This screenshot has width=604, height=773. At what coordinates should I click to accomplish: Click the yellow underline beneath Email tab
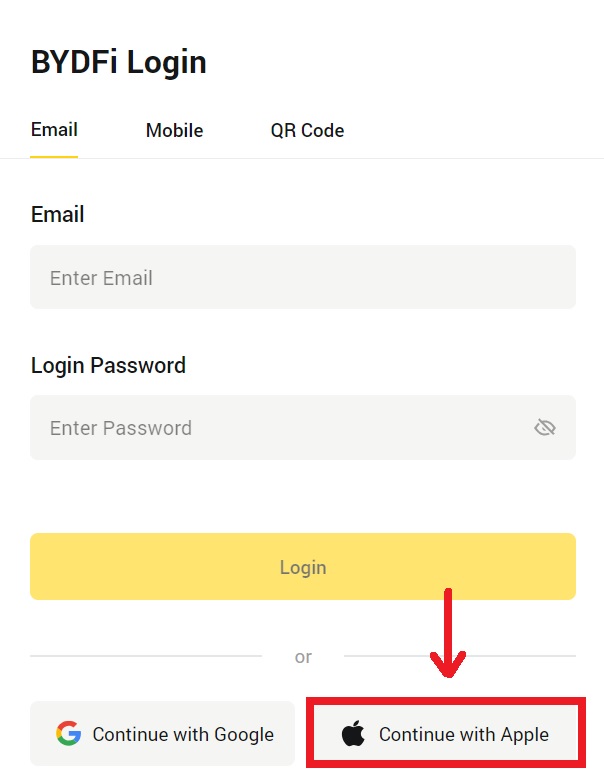(54, 156)
